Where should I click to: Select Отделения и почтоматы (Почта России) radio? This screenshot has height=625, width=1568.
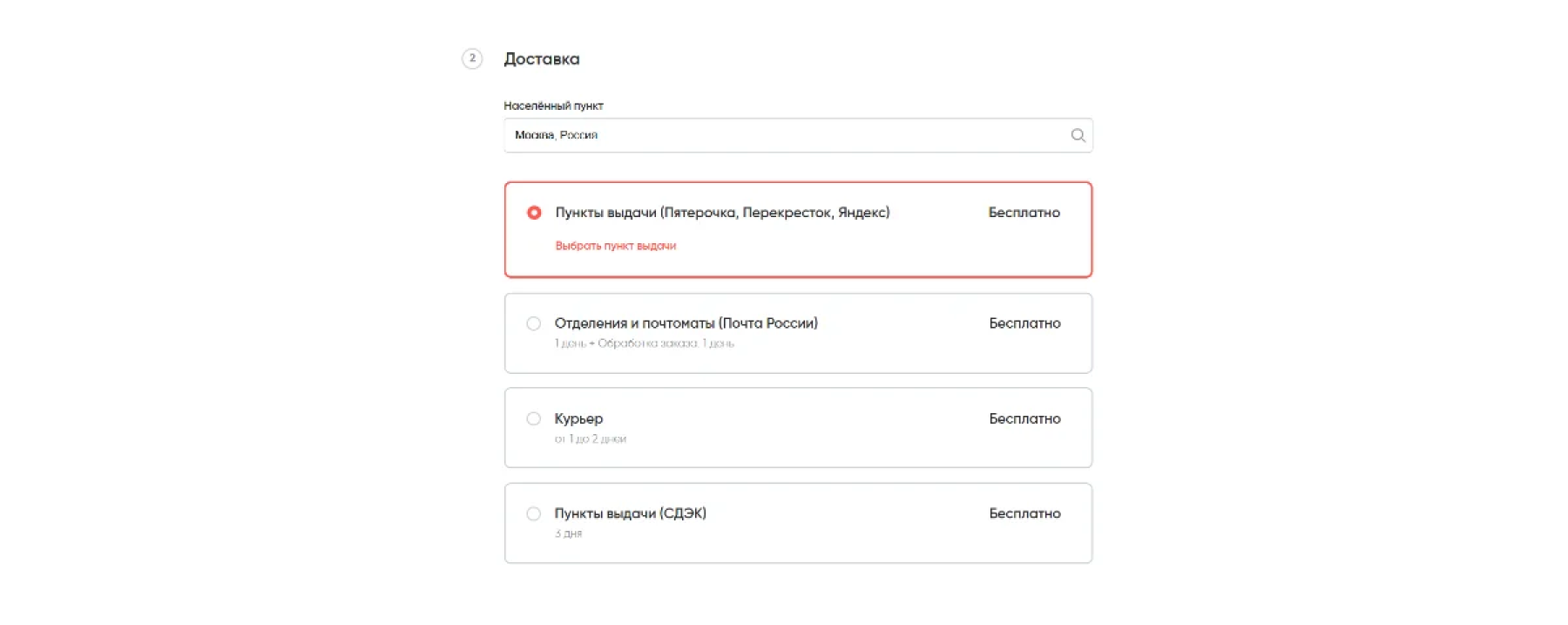point(534,323)
